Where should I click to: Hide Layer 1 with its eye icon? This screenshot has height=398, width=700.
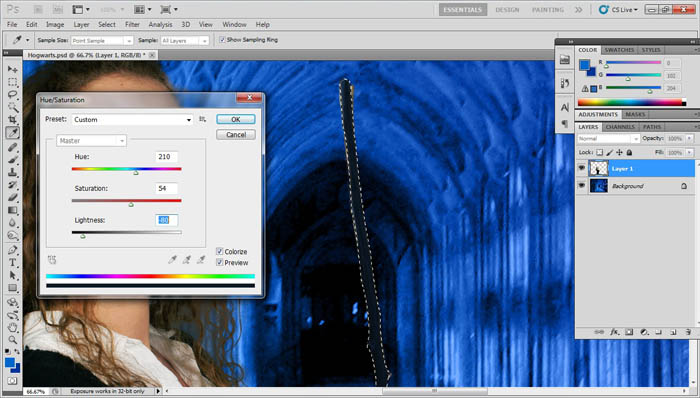tap(582, 168)
